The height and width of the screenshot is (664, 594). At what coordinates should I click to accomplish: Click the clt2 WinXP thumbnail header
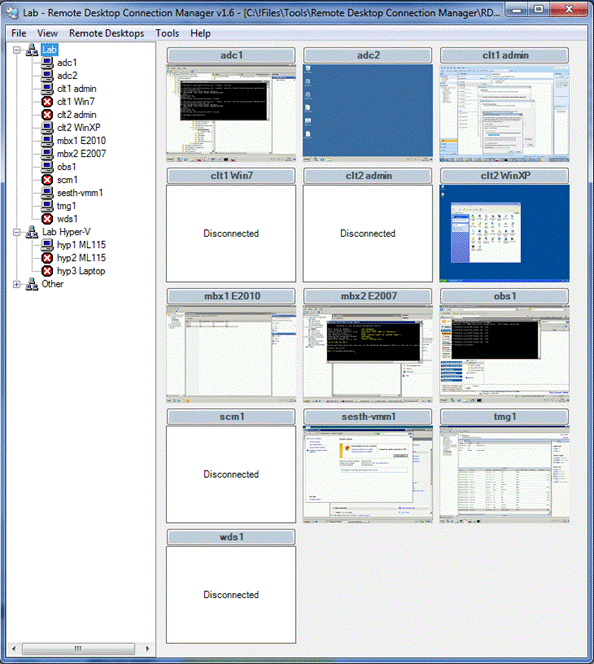504,176
